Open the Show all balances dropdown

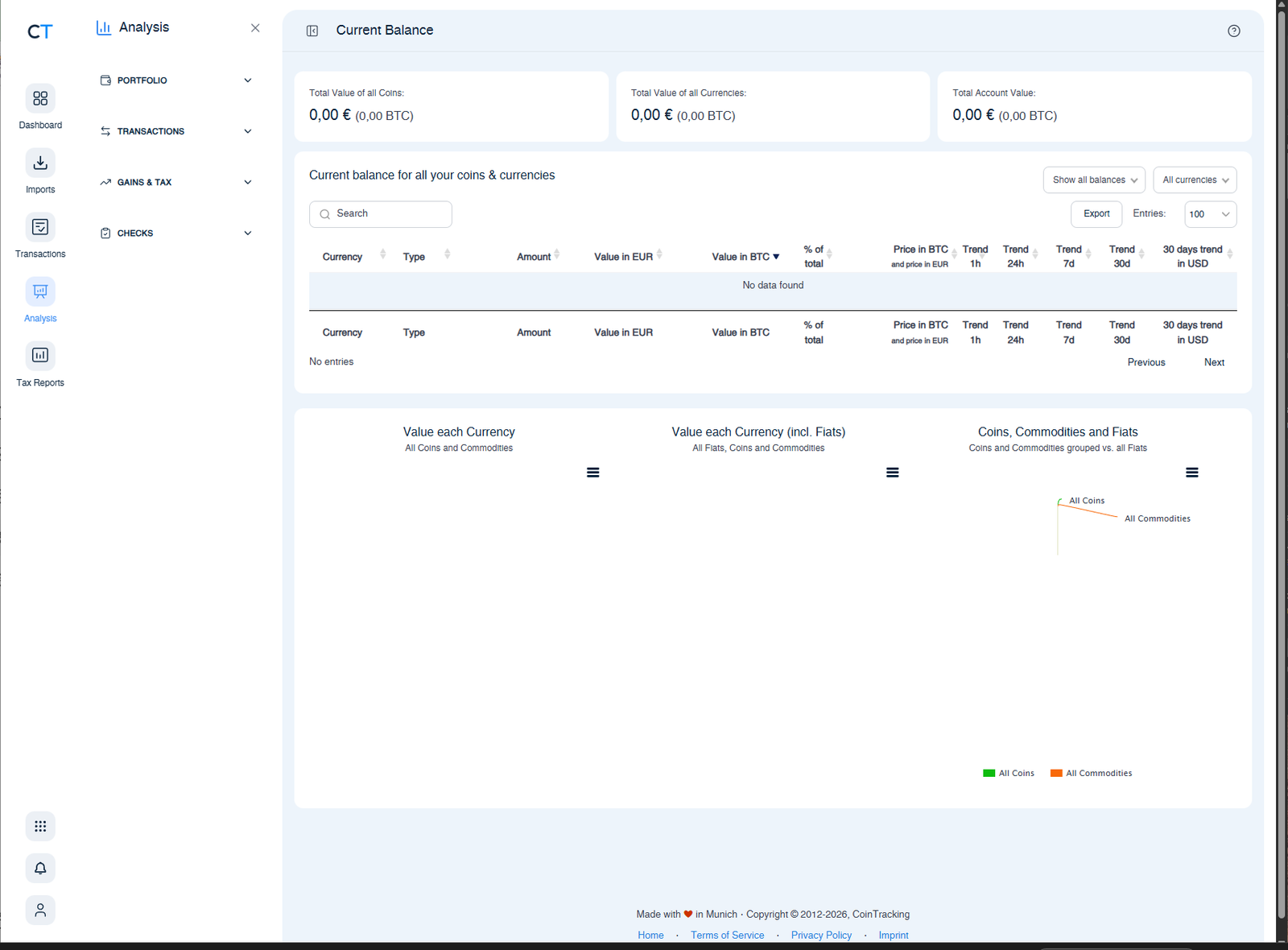tap(1093, 180)
